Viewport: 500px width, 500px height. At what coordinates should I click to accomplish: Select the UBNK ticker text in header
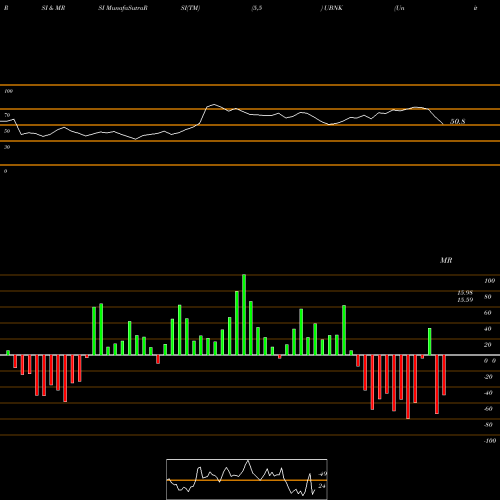pos(332,8)
